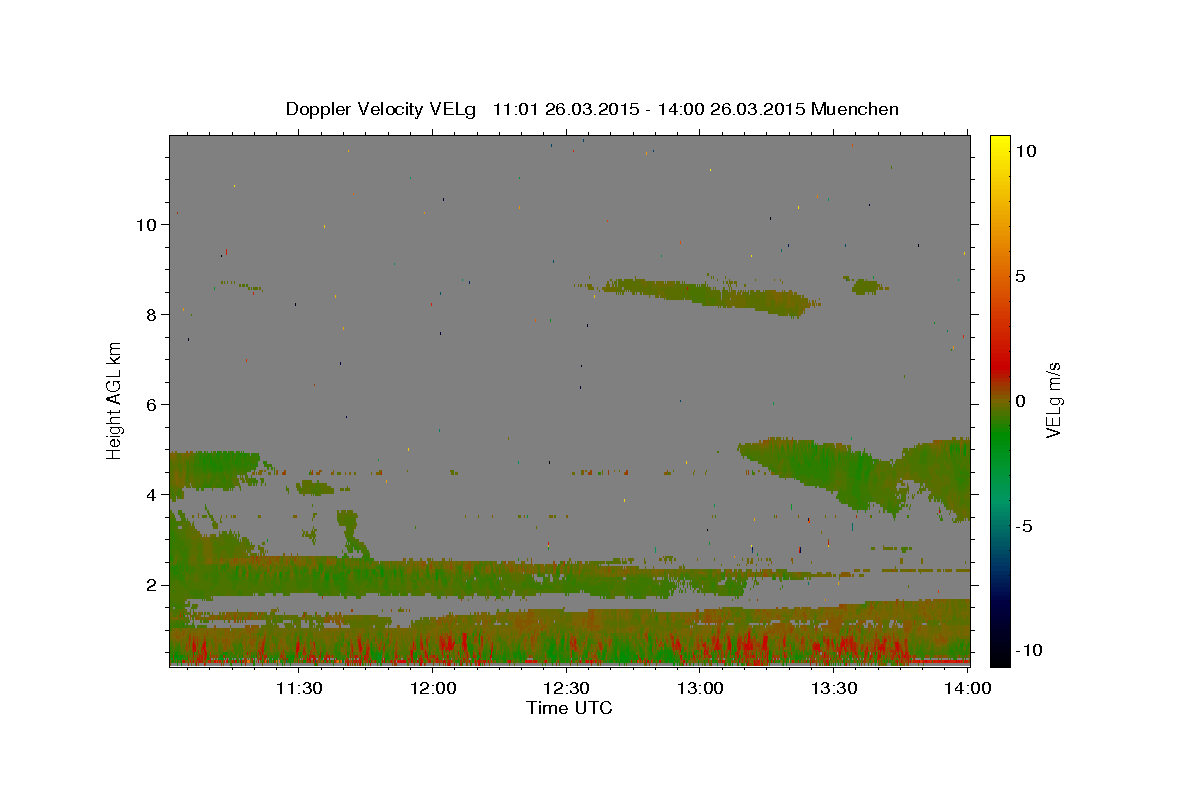This screenshot has width=1200, height=800.
Task: Click the 12:30 time tick label
Action: [567, 688]
